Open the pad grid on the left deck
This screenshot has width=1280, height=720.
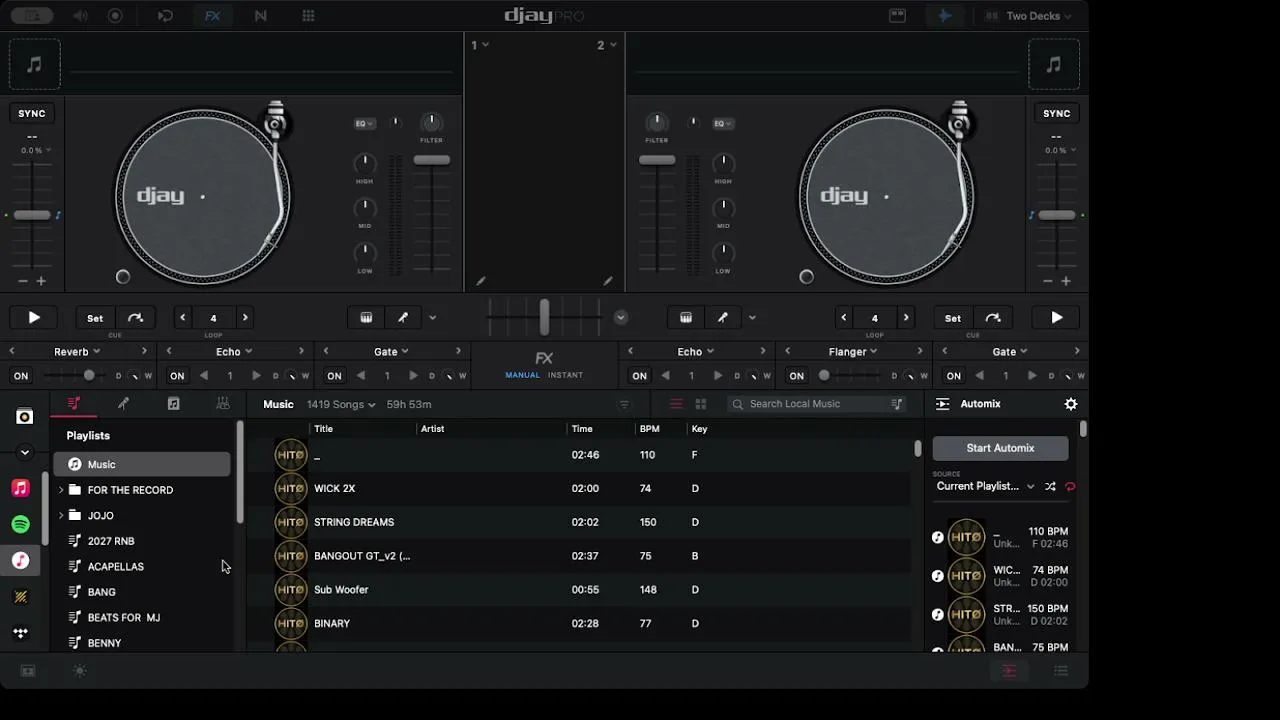[366, 318]
